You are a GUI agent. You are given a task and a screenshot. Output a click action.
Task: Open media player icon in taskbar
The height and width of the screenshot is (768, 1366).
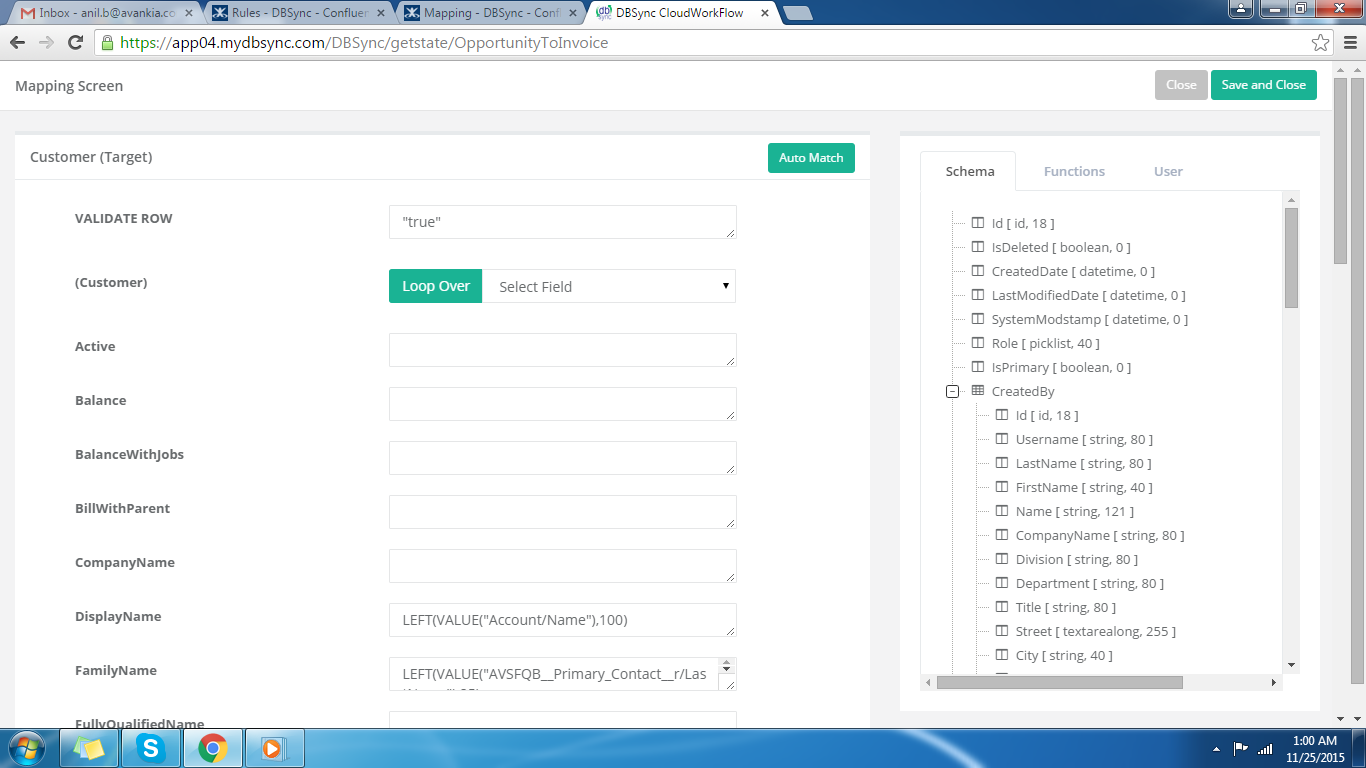tap(274, 748)
